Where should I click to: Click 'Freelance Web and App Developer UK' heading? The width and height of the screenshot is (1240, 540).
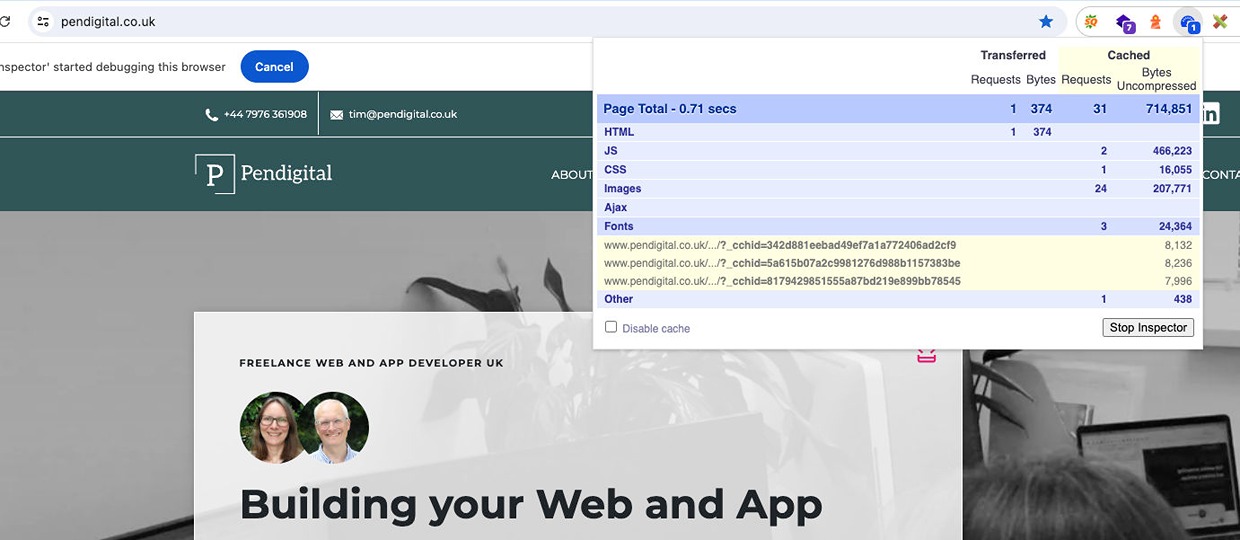tap(371, 363)
